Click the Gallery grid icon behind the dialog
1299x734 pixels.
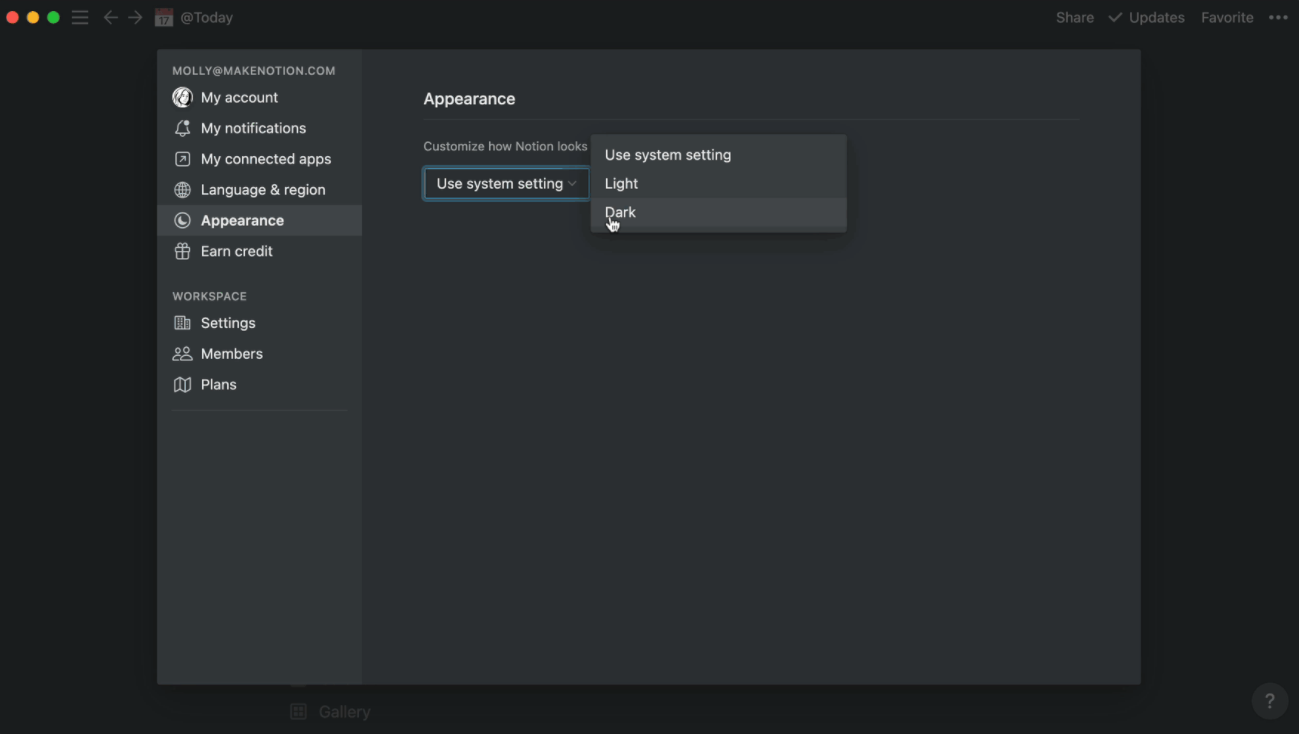(298, 712)
